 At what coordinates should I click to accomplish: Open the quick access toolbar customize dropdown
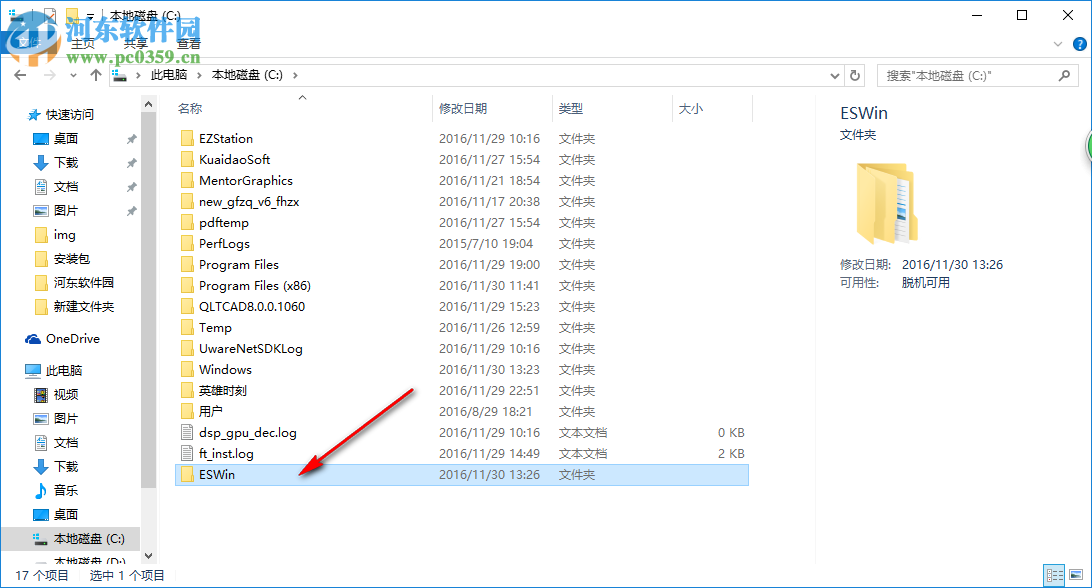tap(90, 15)
